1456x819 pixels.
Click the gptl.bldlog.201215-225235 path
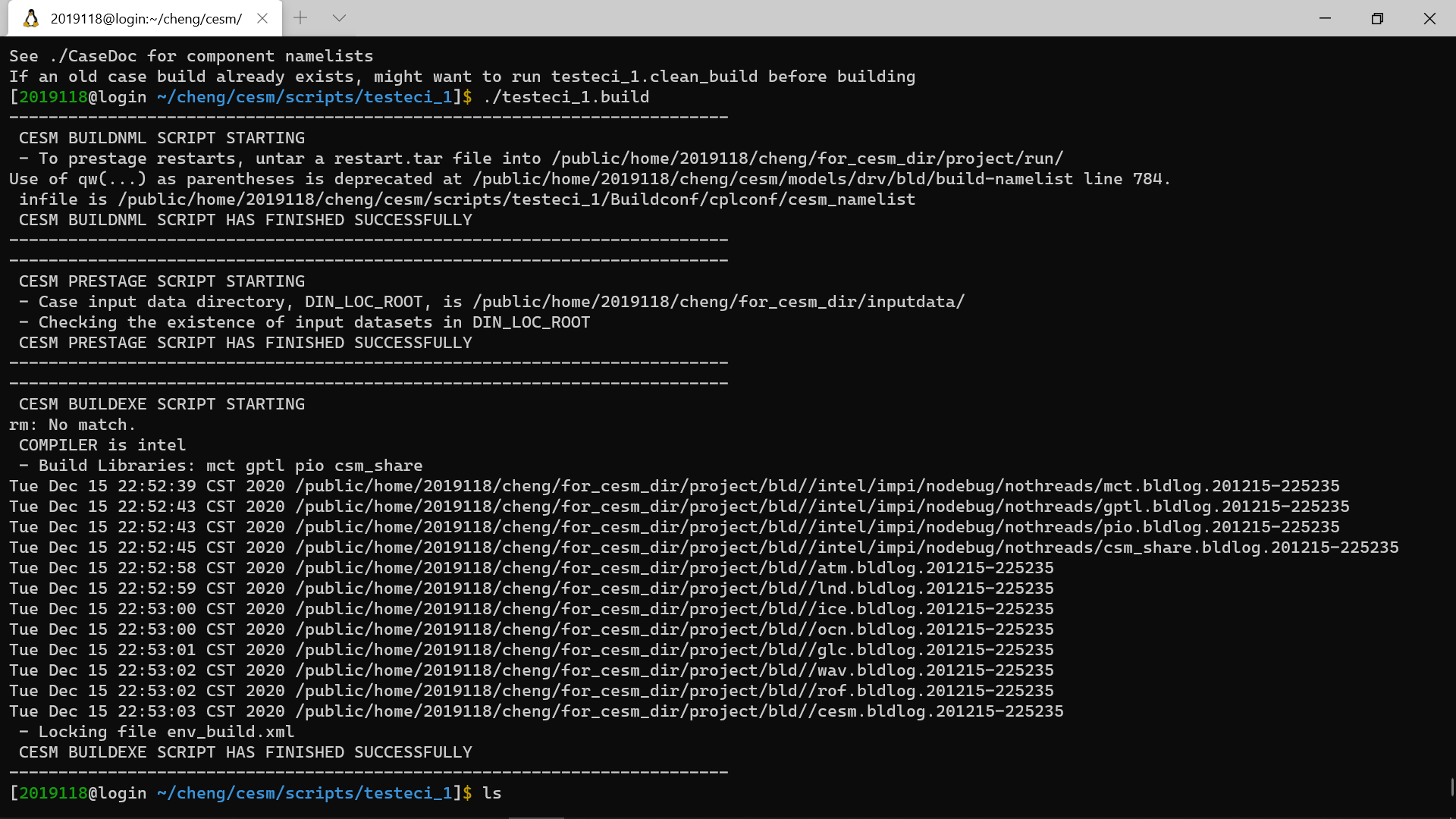coord(822,507)
